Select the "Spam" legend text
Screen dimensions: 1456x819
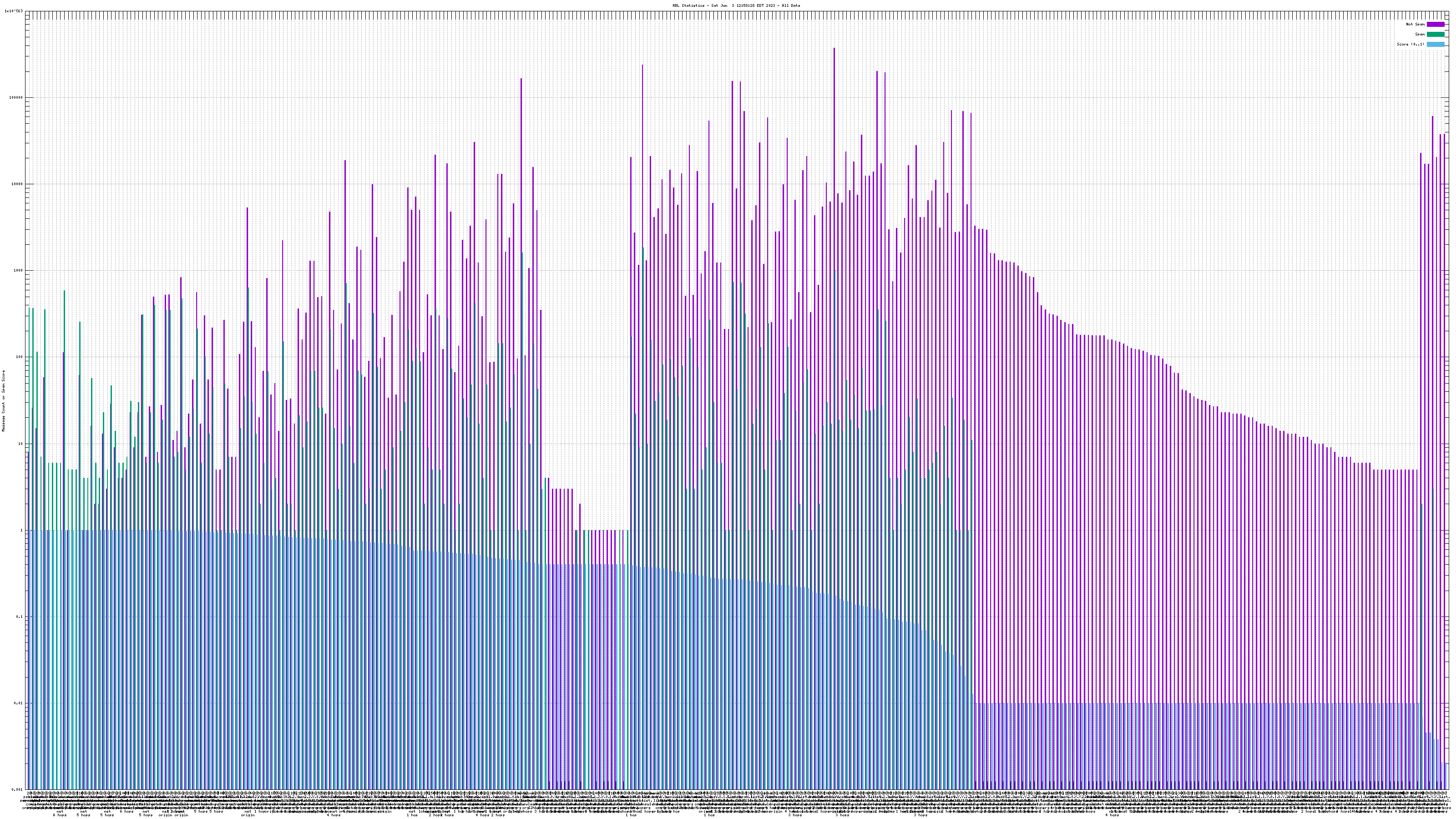click(x=1420, y=35)
